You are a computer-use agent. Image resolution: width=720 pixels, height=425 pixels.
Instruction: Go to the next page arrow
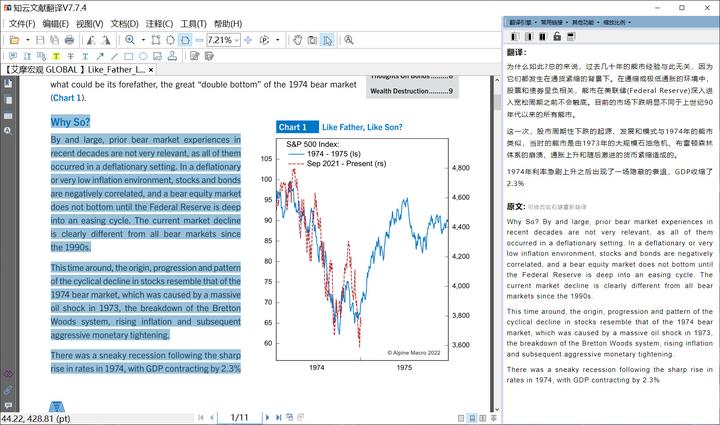265,416
